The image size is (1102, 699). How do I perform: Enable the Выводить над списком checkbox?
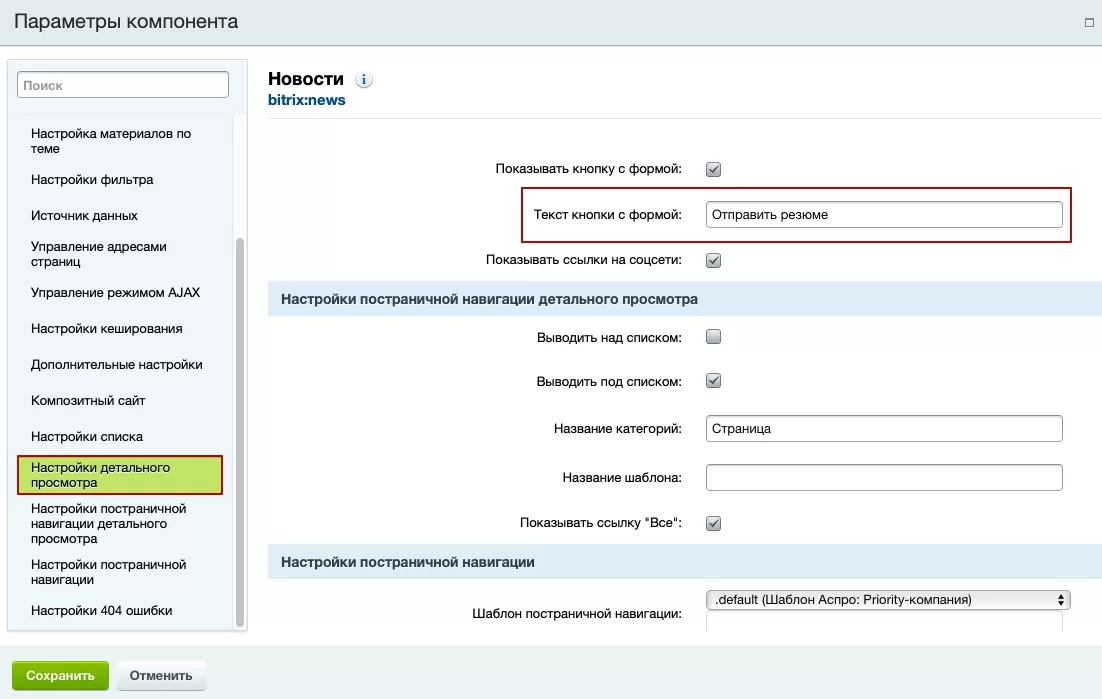click(x=713, y=337)
